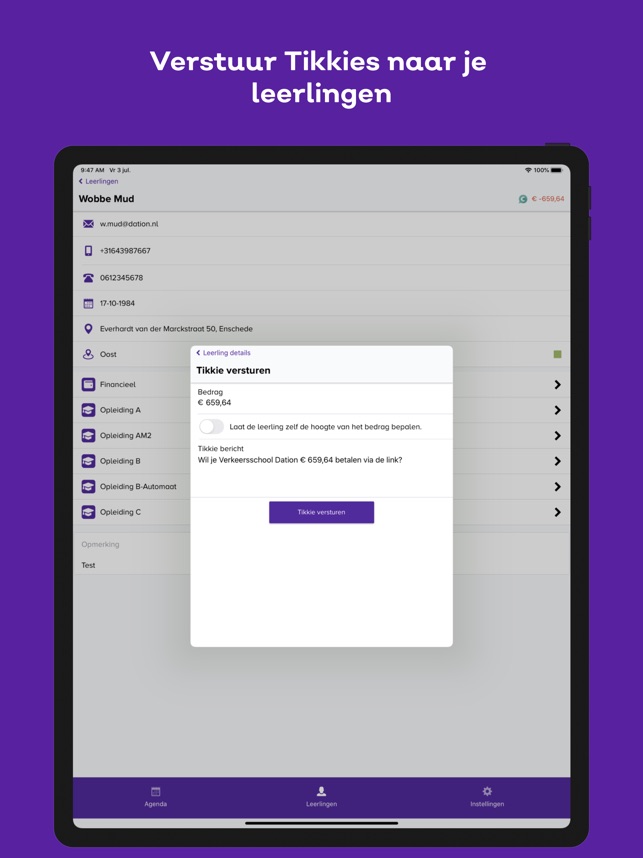Tap the negative balance € -659,64
This screenshot has width=643, height=858.
(548, 199)
